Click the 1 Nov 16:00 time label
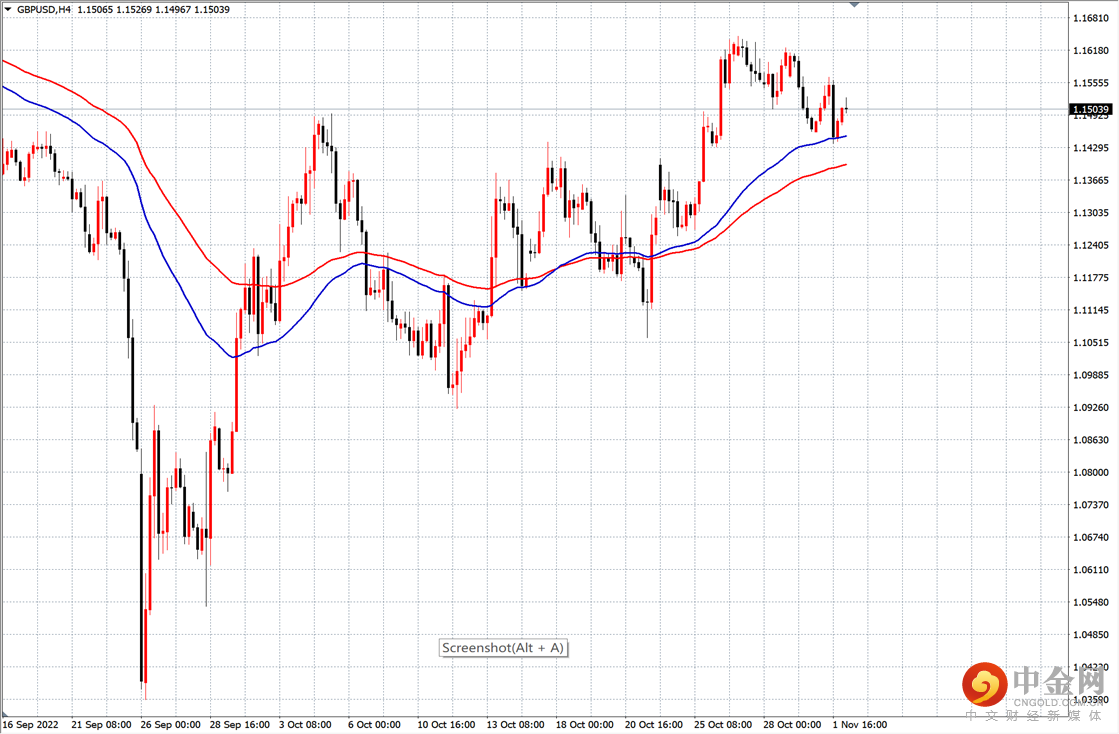Screen dimensions: 1119x734 [860, 725]
